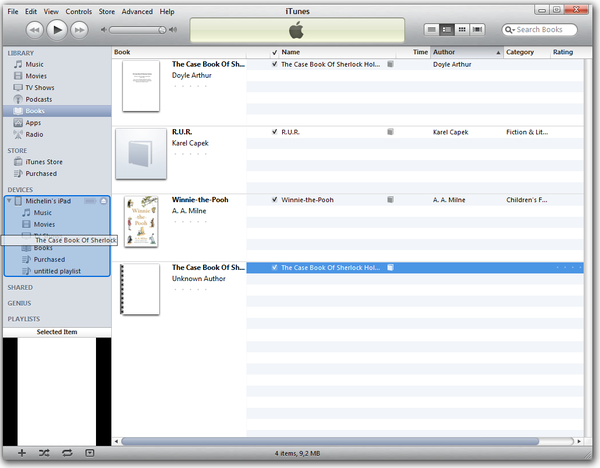Skip forward to the next track

[79, 30]
